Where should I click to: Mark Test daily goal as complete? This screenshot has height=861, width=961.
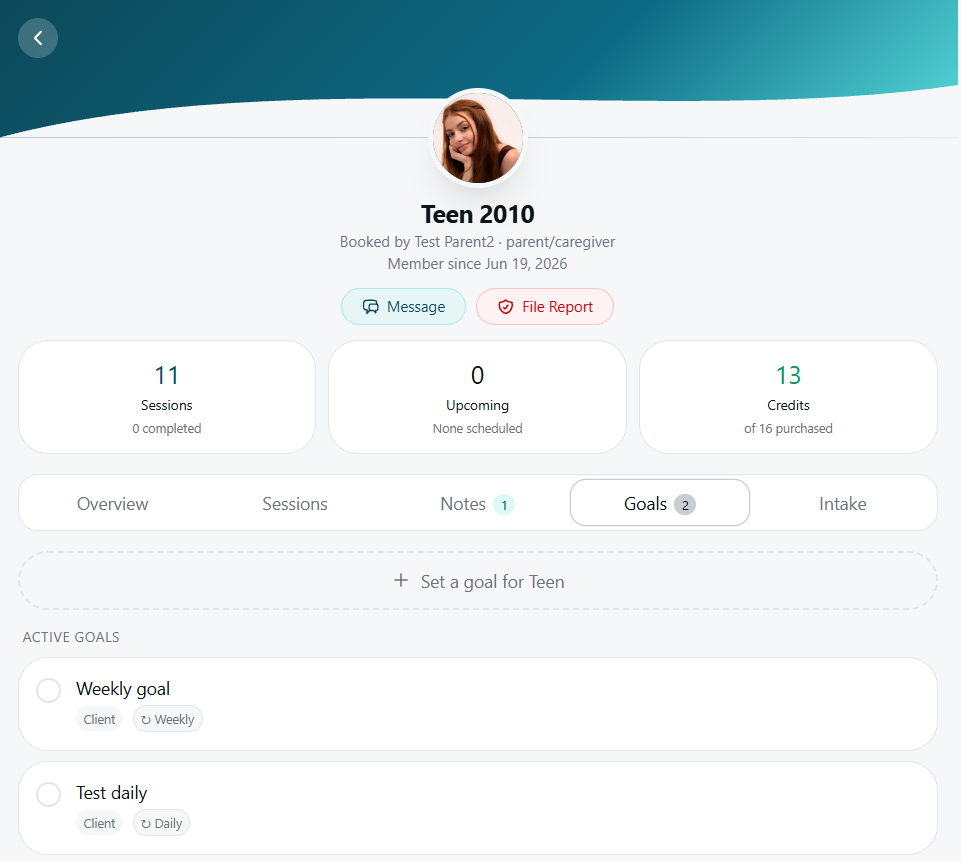click(x=48, y=794)
